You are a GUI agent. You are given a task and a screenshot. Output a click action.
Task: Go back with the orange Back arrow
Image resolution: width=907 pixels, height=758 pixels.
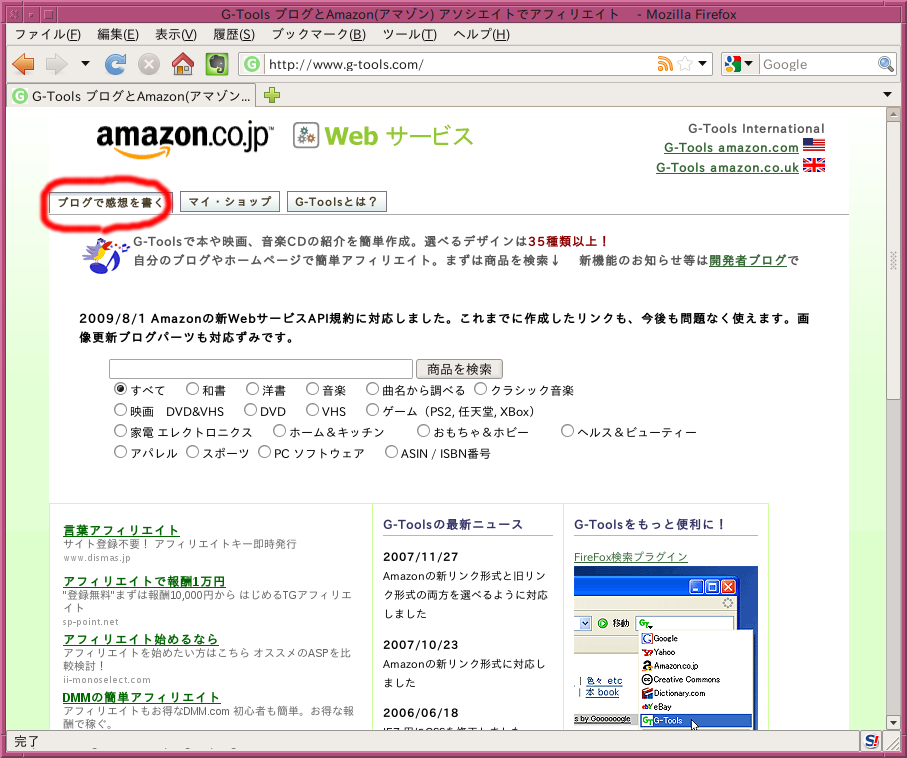(24, 64)
